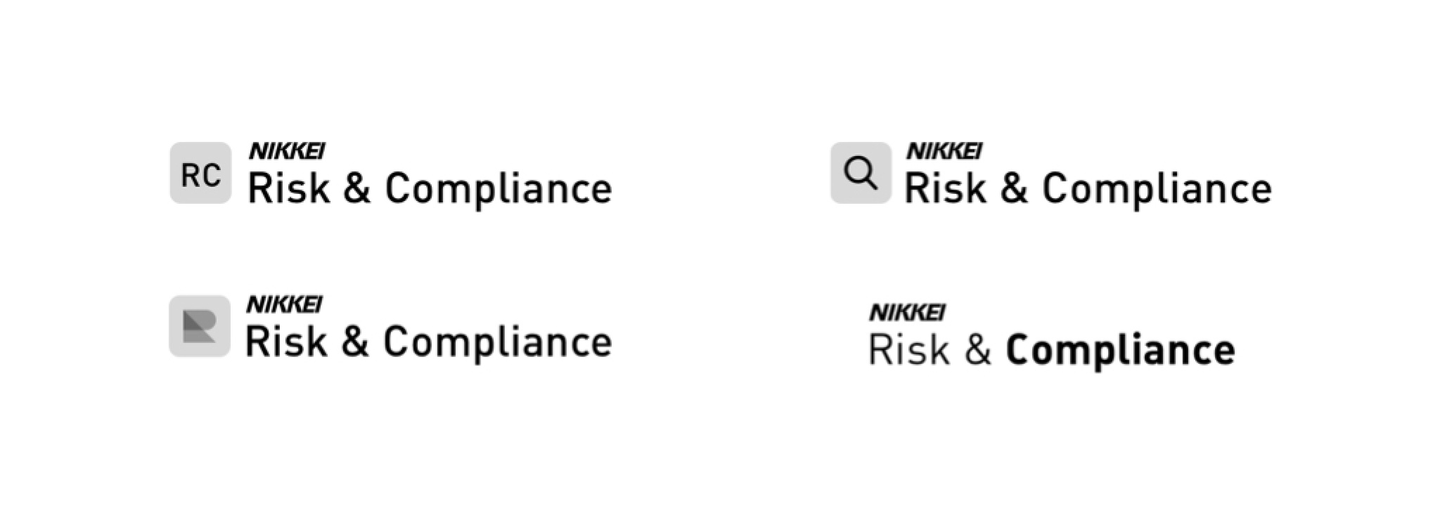The height and width of the screenshot is (520, 1440).
Task: Click the word Risk next to R logo icon
Action: 286,341
